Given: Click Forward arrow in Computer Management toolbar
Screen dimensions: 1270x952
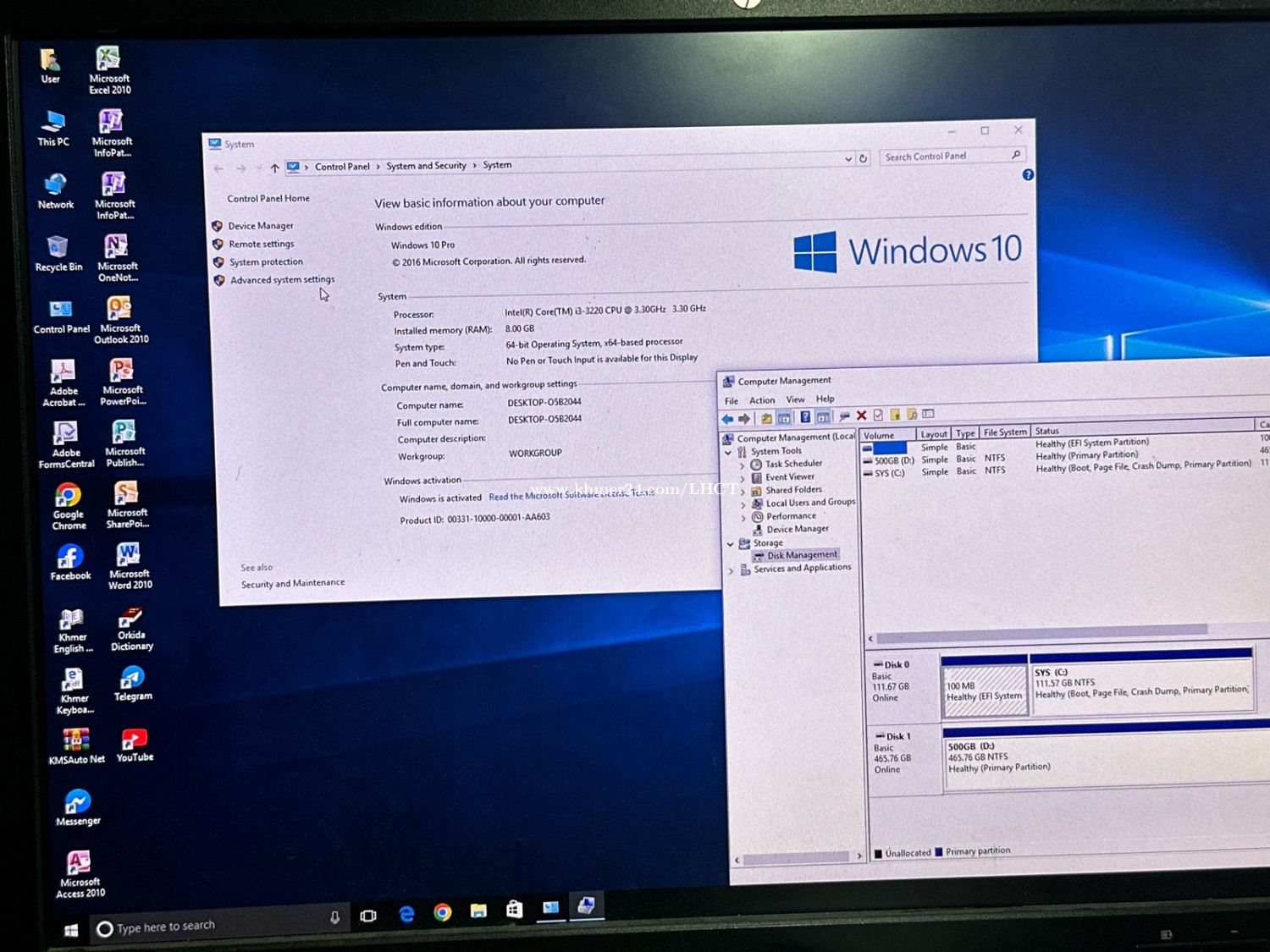Looking at the screenshot, I should pos(744,419).
